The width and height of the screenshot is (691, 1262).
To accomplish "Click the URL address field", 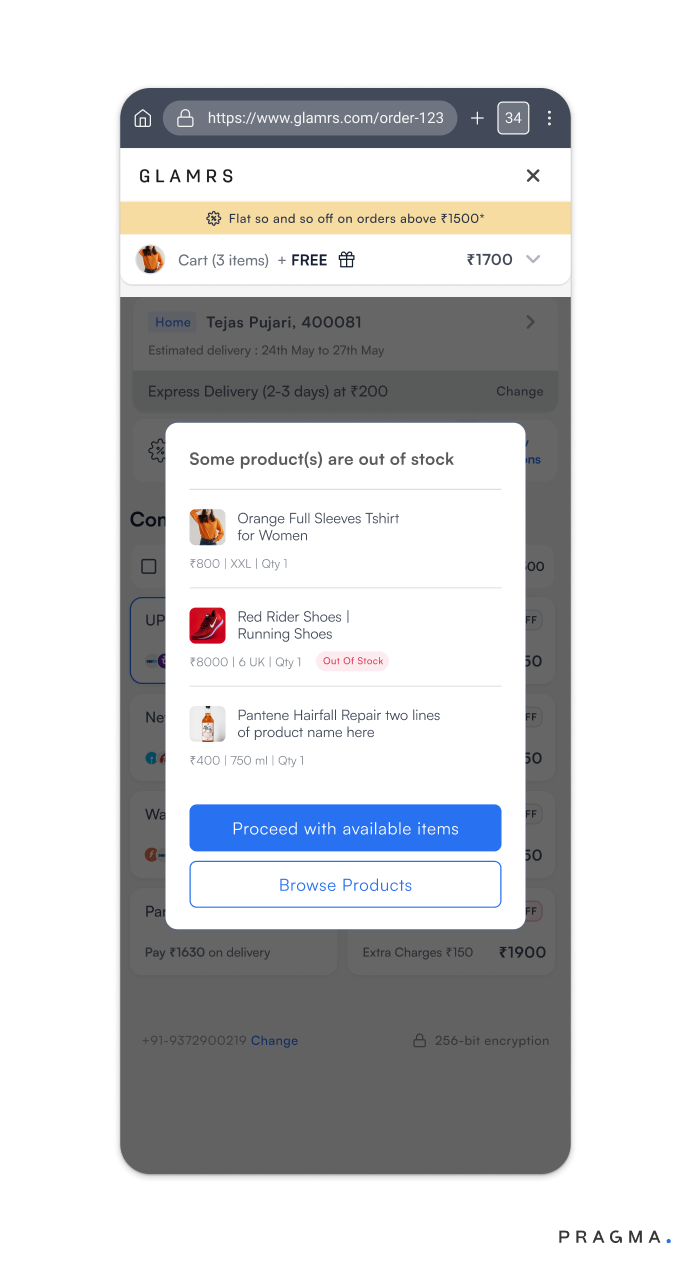I will click(310, 118).
